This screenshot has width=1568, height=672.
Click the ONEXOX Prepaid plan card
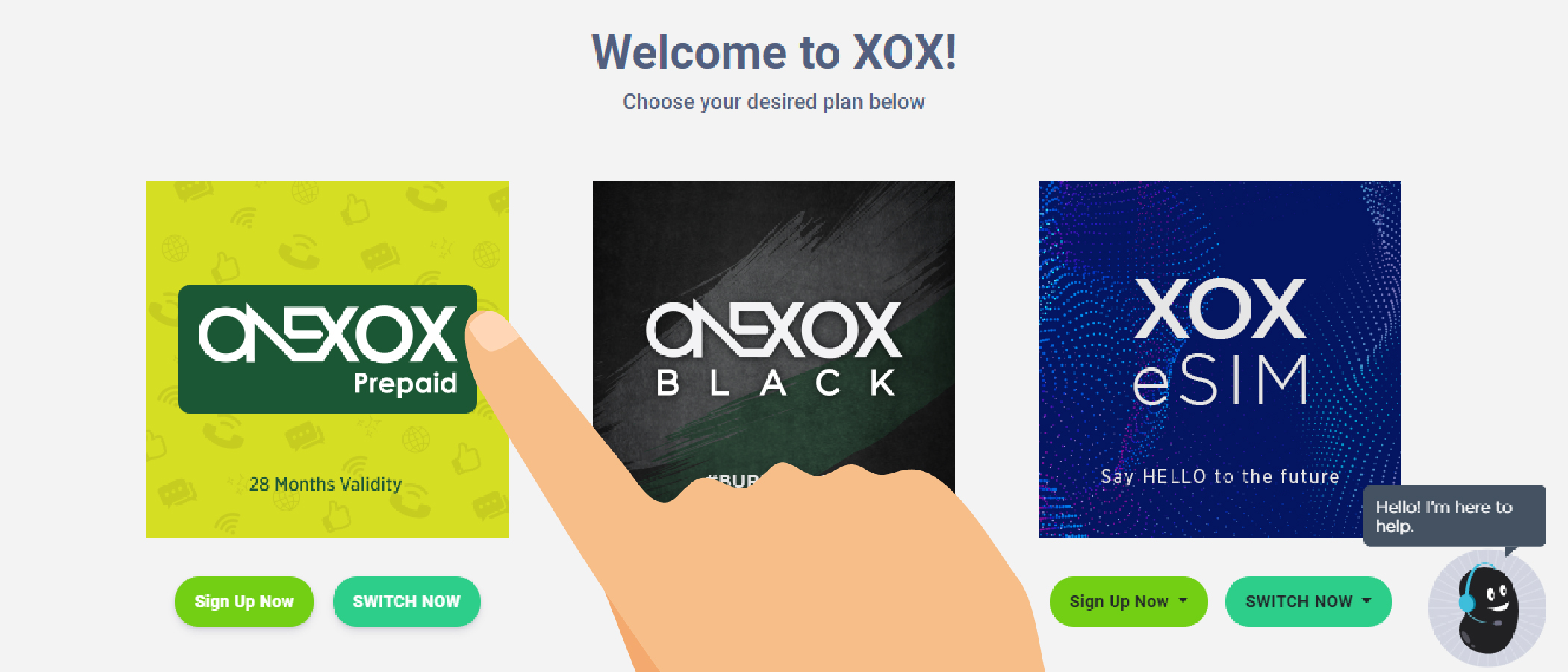coord(327,359)
